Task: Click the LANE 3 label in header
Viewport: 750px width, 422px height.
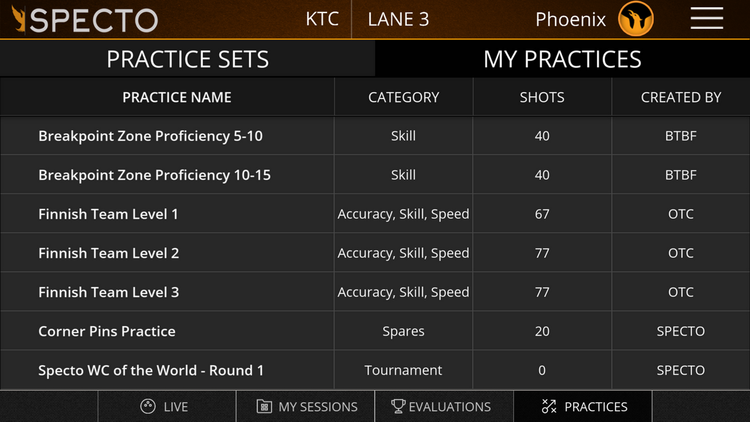Action: 398,20
